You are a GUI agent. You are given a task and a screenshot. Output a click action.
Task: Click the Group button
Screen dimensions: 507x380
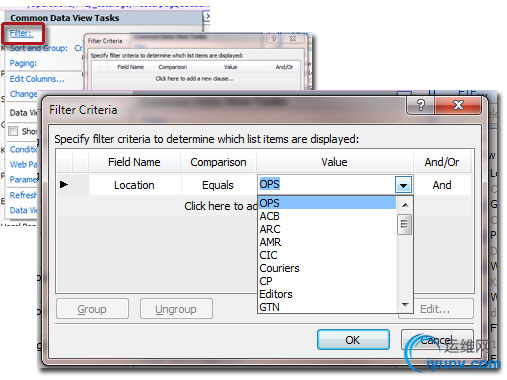pos(92,309)
